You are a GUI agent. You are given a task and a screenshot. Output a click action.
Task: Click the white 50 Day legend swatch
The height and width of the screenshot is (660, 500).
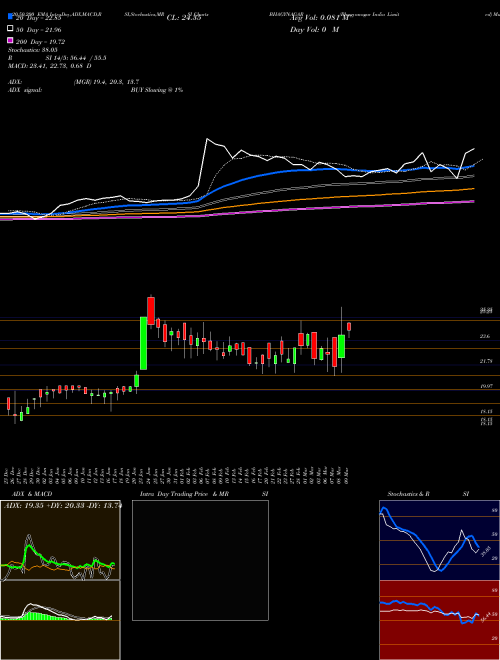[10, 29]
